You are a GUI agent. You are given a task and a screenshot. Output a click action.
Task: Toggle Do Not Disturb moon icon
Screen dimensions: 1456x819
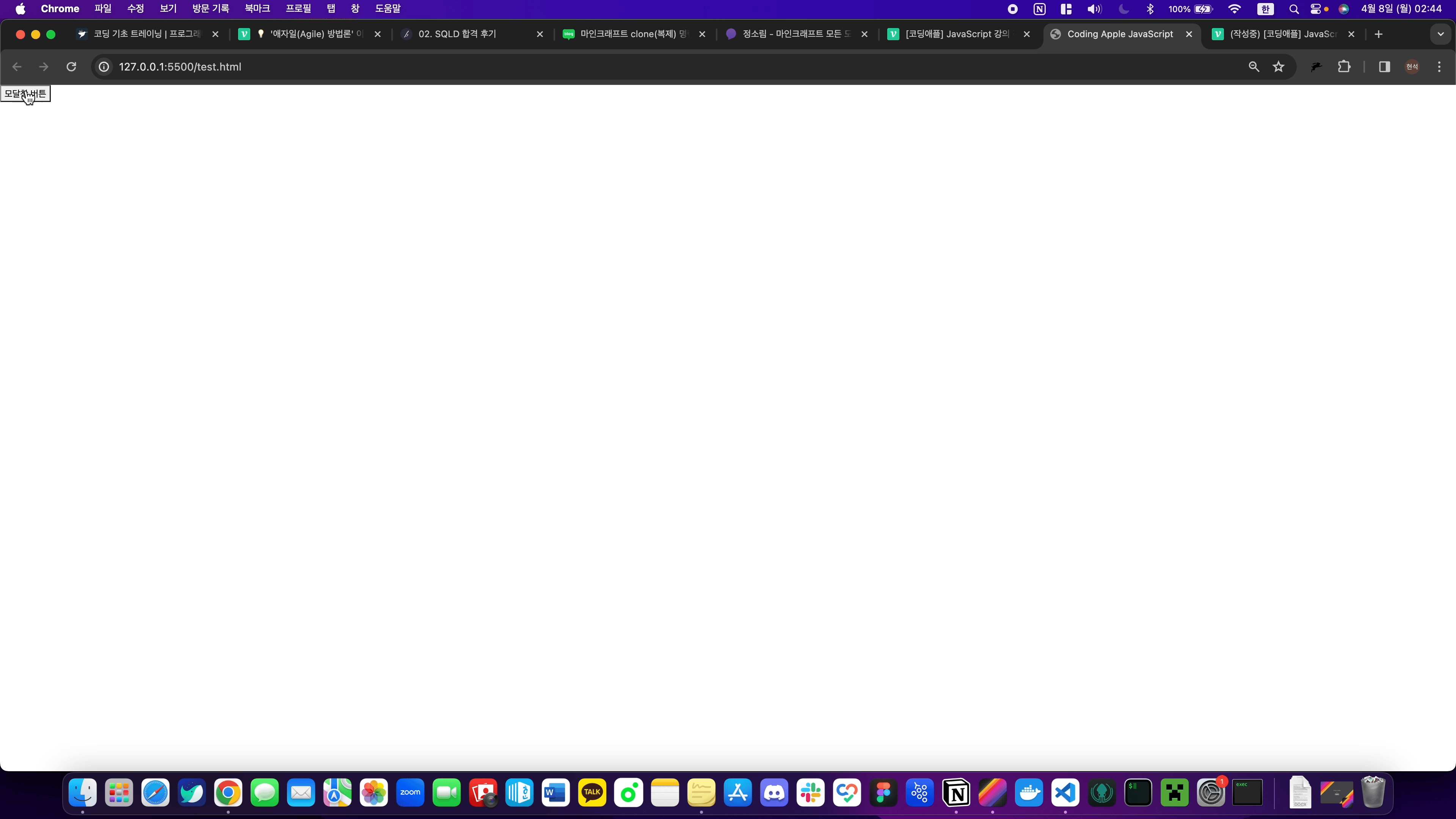(1123, 9)
